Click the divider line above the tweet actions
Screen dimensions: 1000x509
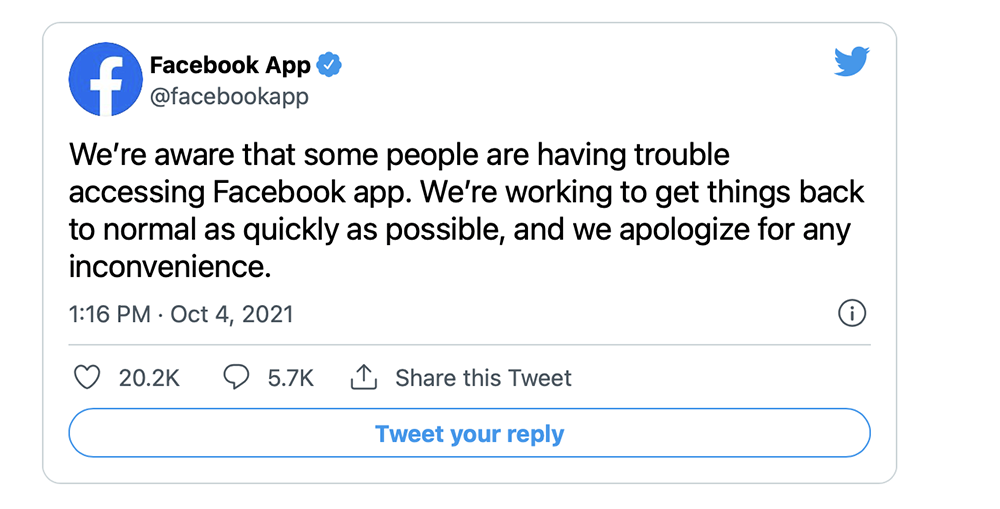(469, 345)
